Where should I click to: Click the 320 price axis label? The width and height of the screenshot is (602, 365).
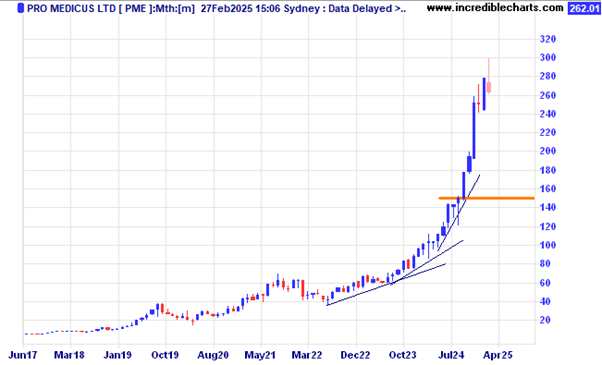(548, 39)
